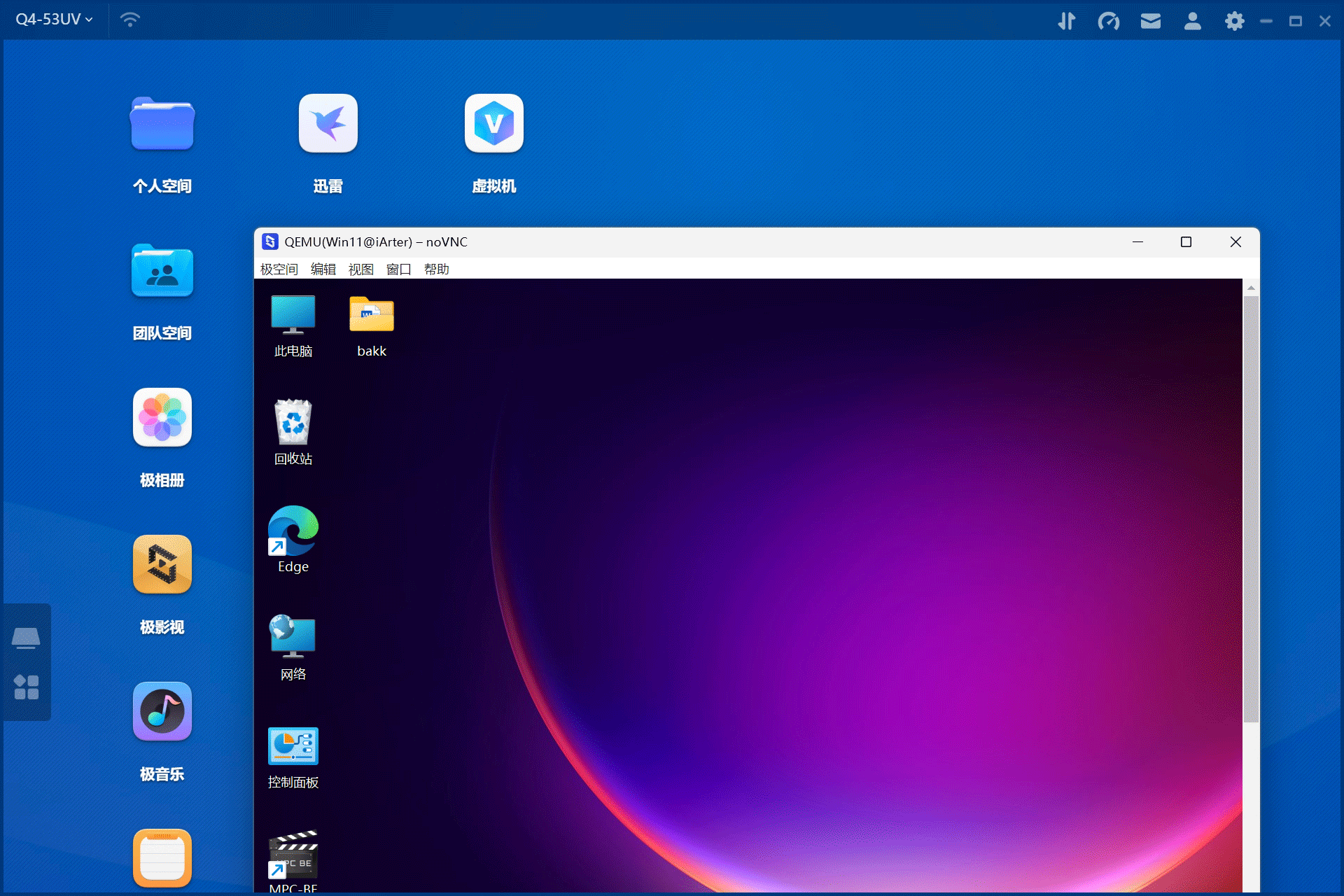Open 团队空间 team folder
The image size is (1344, 896).
click(x=163, y=275)
